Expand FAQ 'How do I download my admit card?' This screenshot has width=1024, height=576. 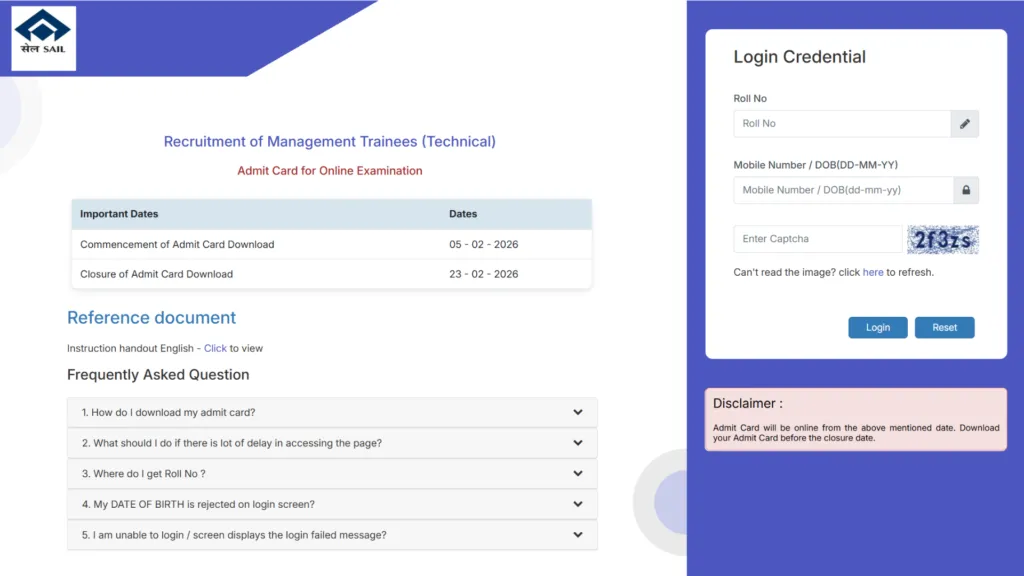click(x=332, y=412)
